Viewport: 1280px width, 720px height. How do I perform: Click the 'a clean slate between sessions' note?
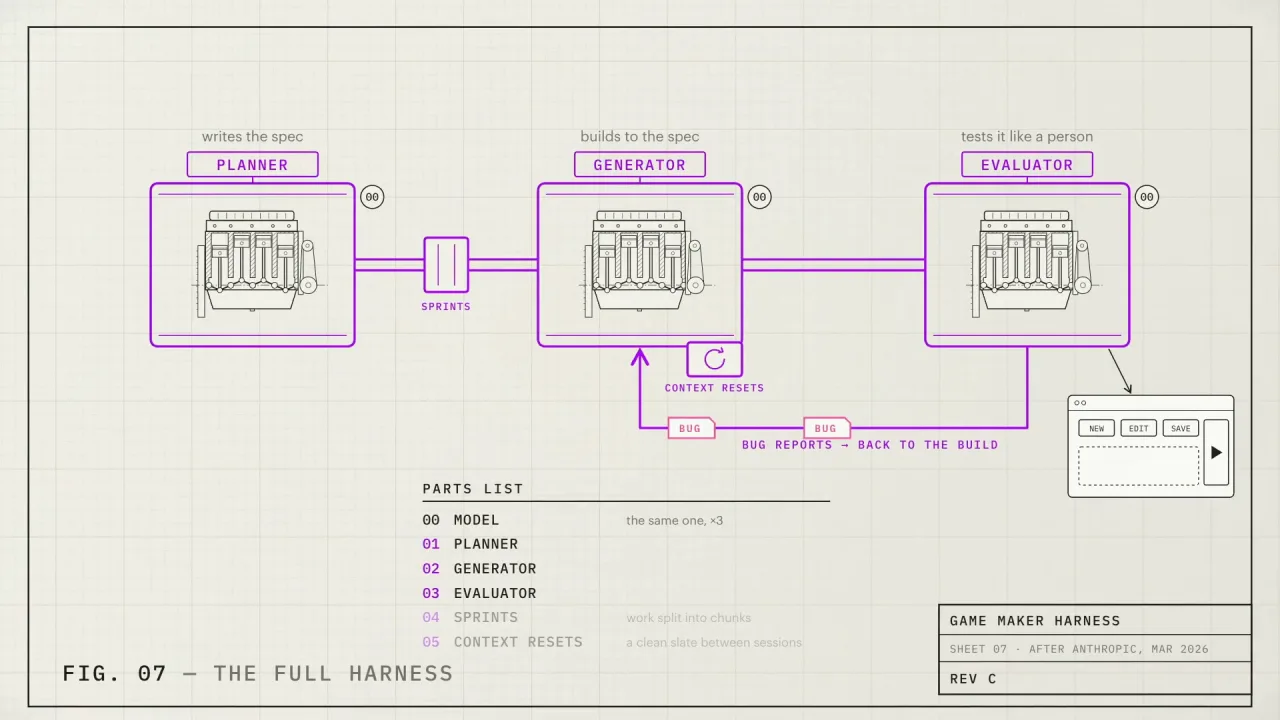714,642
